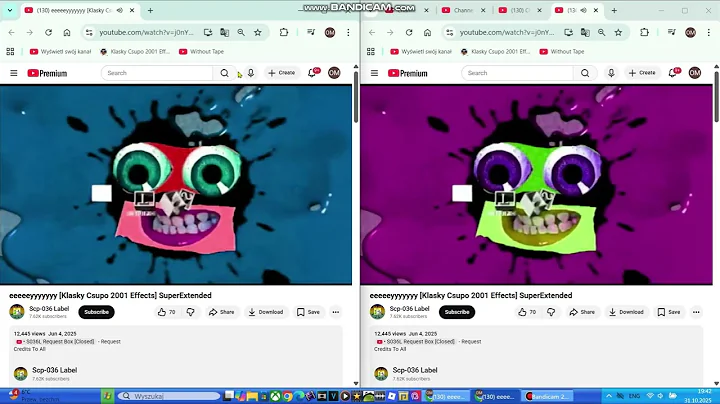
Task: Open the Create menu in left YouTube
Action: click(281, 73)
